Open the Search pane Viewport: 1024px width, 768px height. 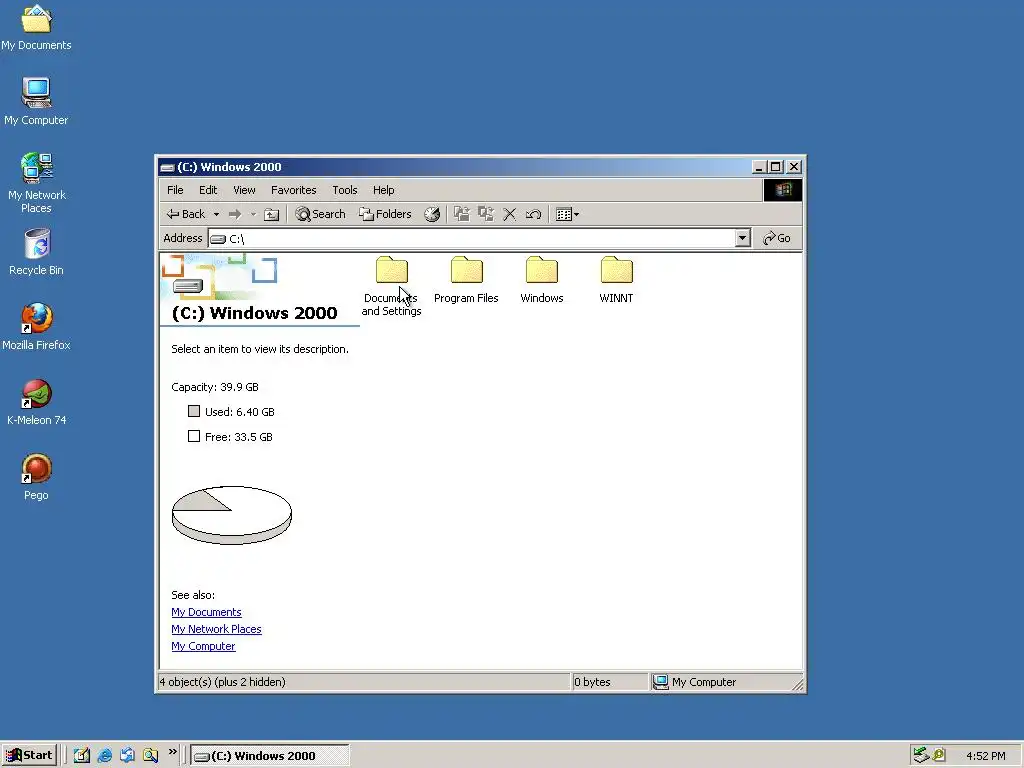(320, 214)
